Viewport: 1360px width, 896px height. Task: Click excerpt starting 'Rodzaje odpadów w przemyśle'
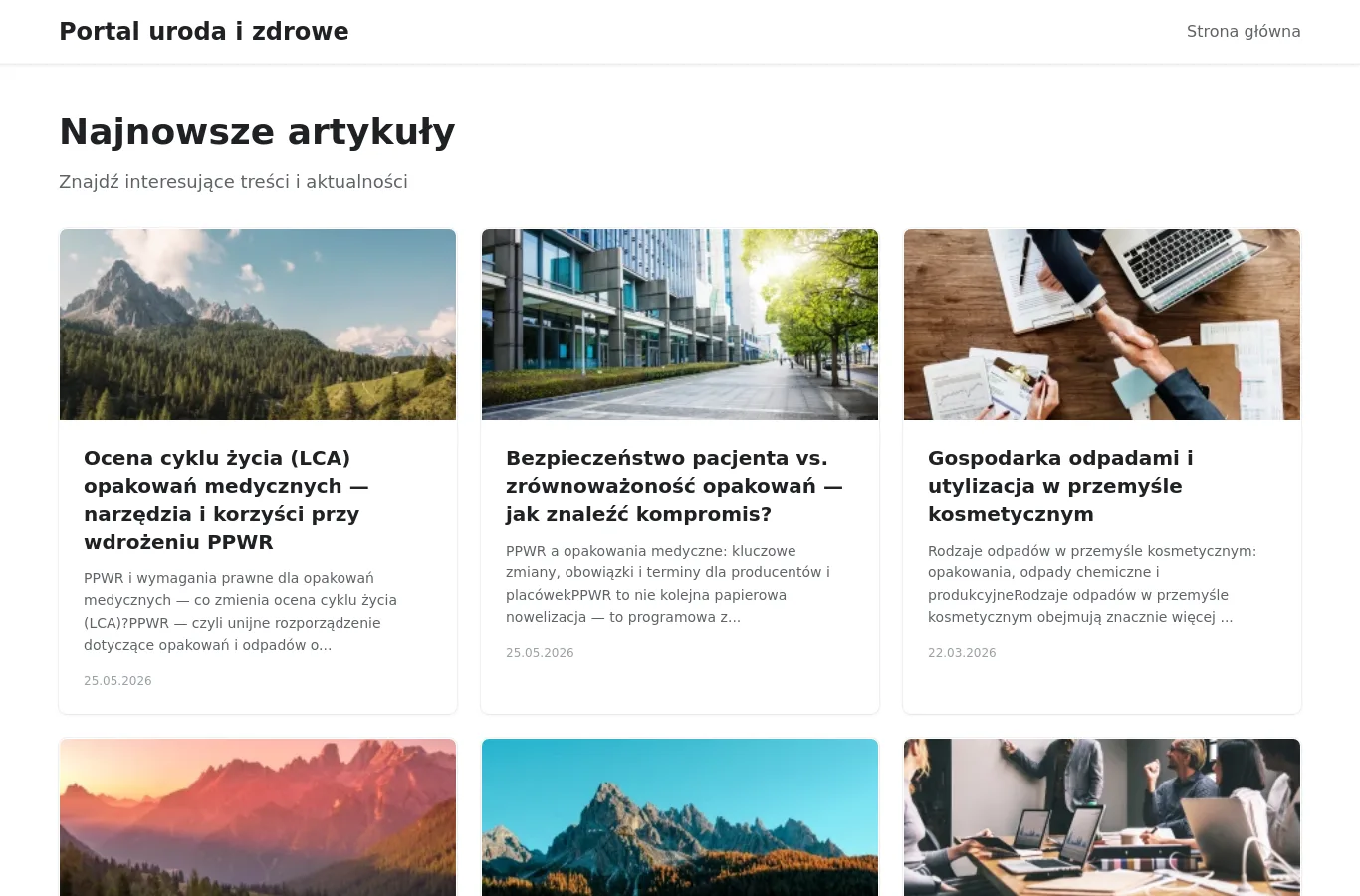click(x=1092, y=583)
